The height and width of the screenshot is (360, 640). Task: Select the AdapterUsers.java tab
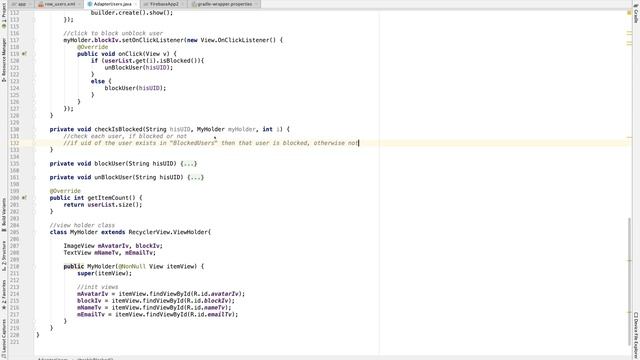[x=112, y=4]
